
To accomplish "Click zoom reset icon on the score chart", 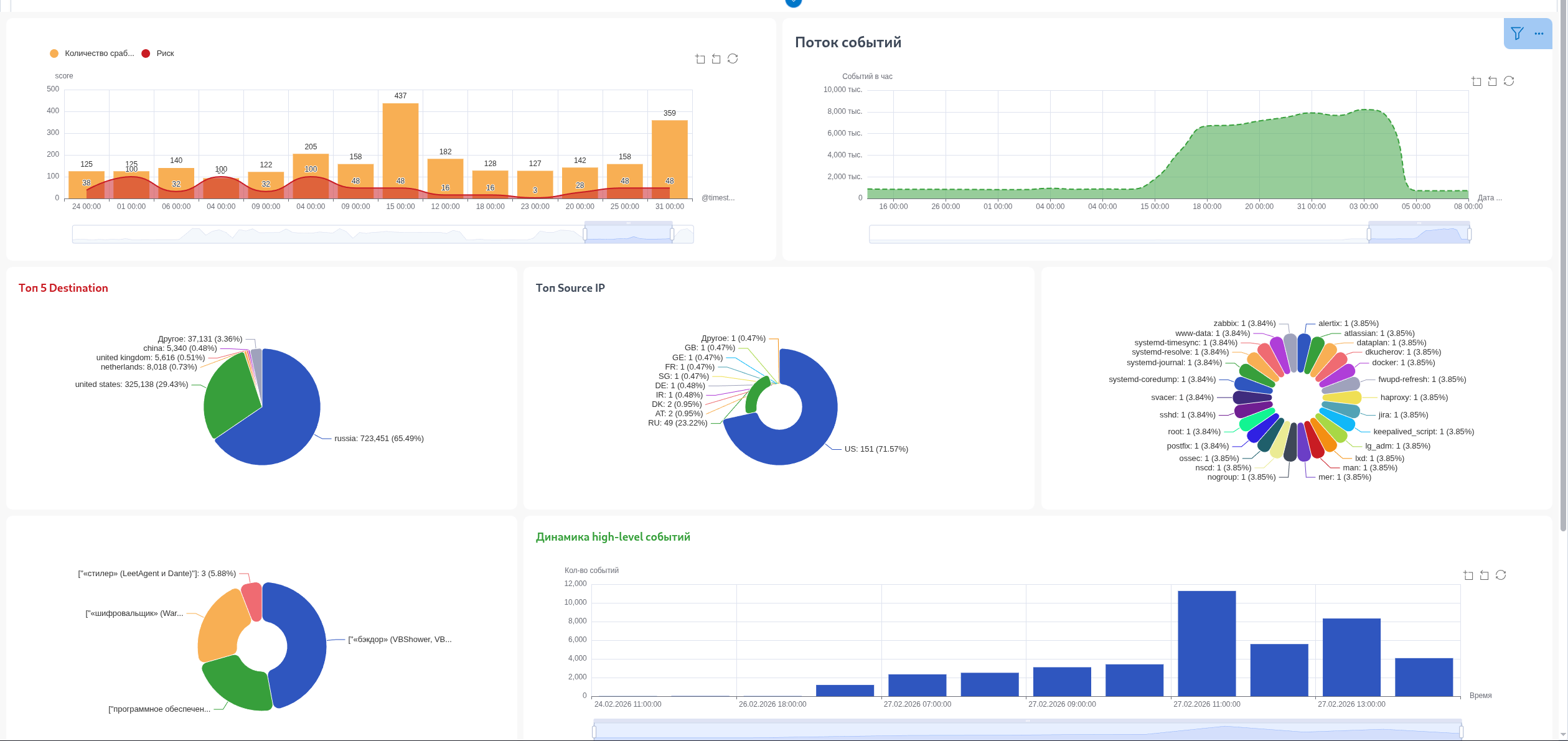I will [x=716, y=58].
